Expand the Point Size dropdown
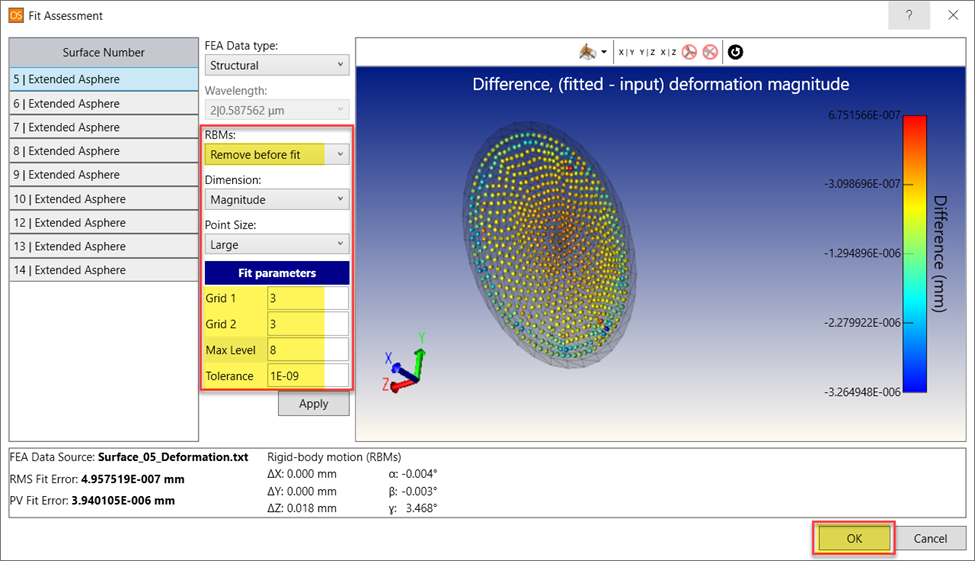Viewport: 975px width, 561px height. coord(276,244)
